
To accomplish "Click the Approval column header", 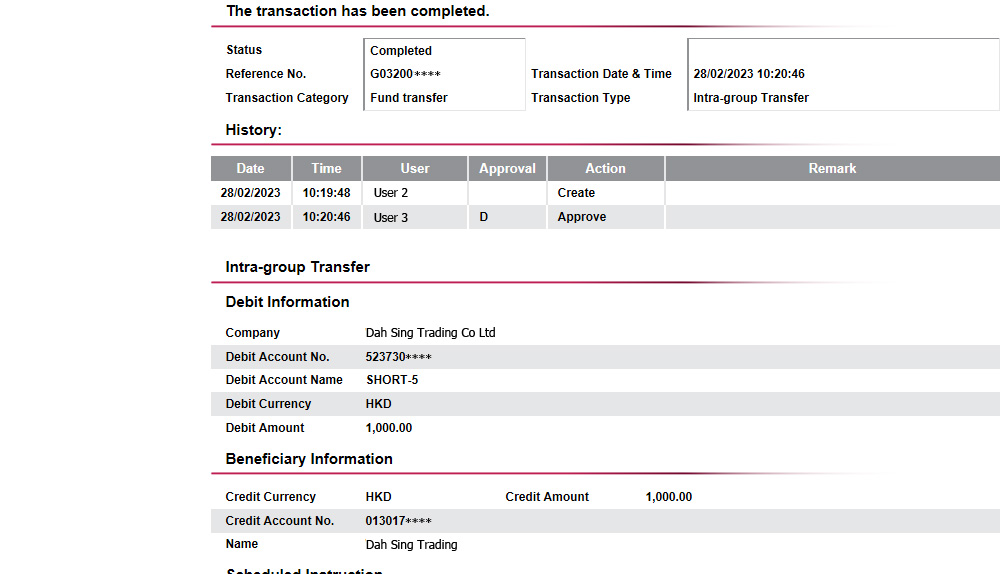I will click(x=507, y=169).
